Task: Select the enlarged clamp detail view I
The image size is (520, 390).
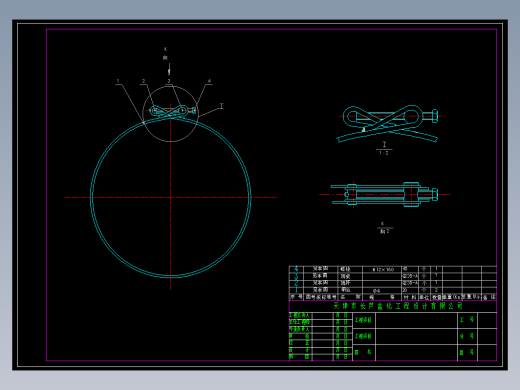Action: coord(388,124)
